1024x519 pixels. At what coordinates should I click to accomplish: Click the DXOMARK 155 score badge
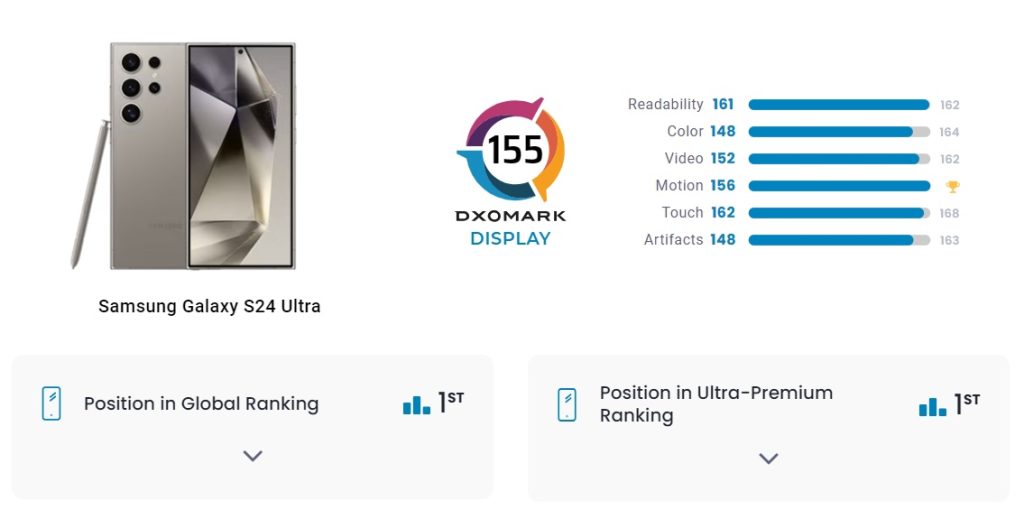[511, 149]
